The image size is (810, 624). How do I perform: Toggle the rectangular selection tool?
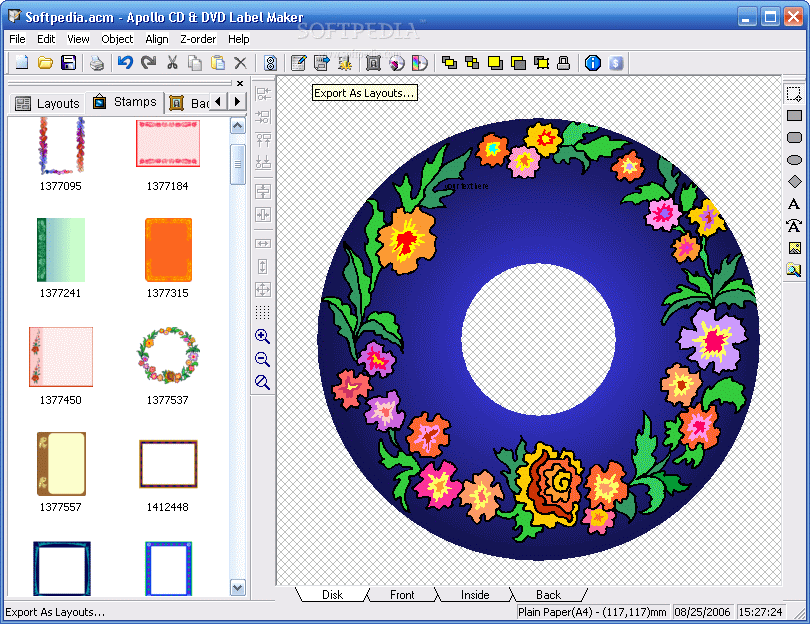pos(795,95)
